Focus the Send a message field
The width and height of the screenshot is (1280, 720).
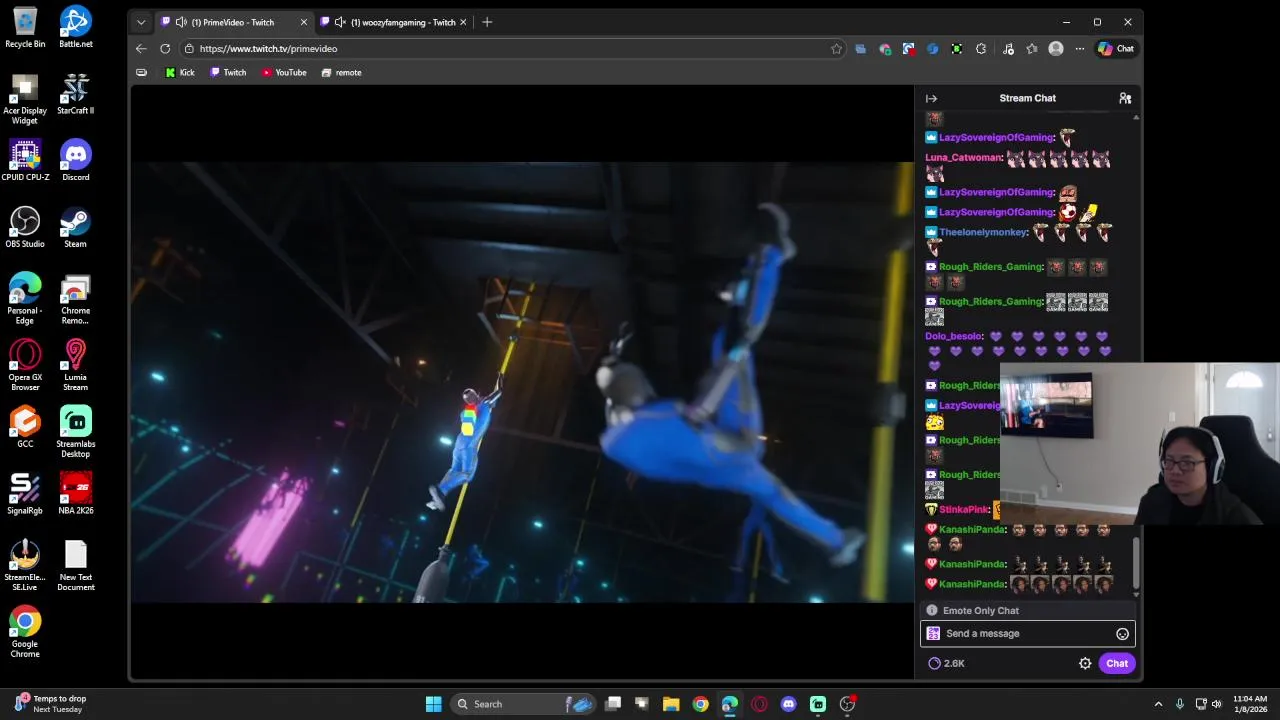click(x=1028, y=634)
